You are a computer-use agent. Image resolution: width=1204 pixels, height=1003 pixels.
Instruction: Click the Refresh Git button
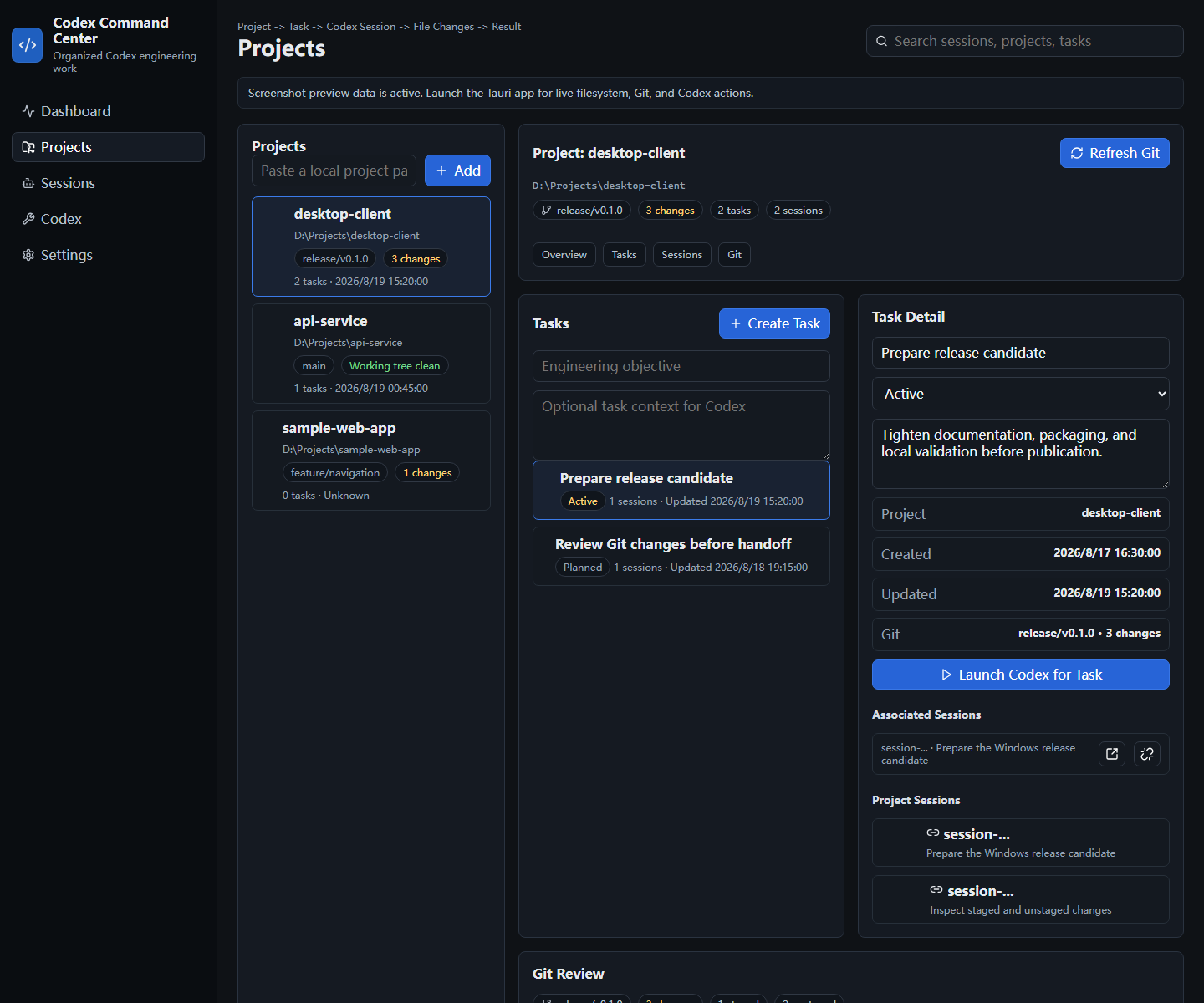coord(1115,153)
